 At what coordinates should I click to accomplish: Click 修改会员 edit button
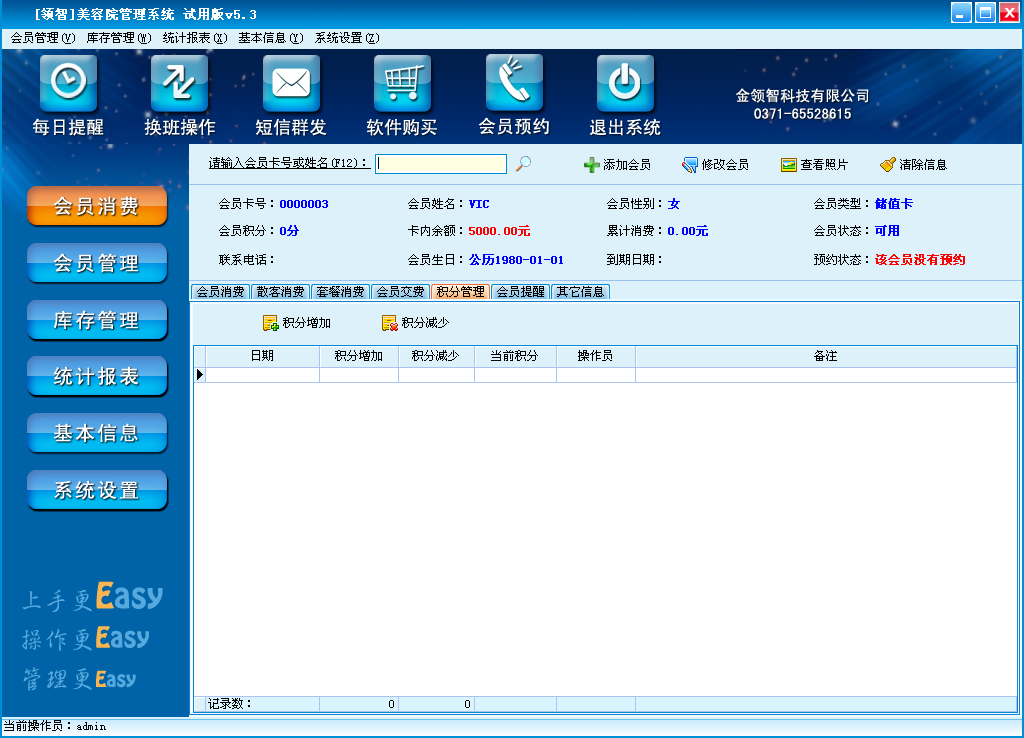point(715,165)
